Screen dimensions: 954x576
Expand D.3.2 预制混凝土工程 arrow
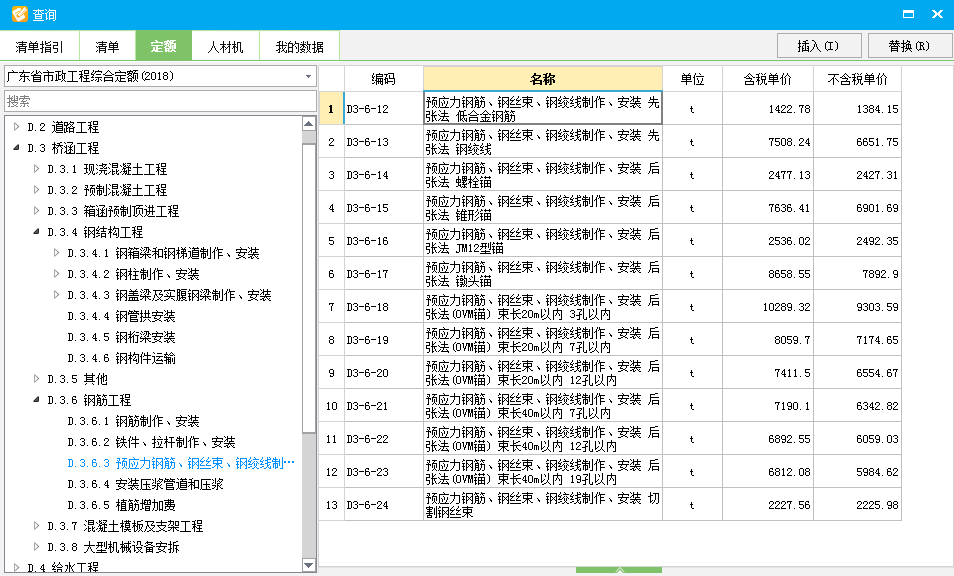pyautogui.click(x=37, y=190)
